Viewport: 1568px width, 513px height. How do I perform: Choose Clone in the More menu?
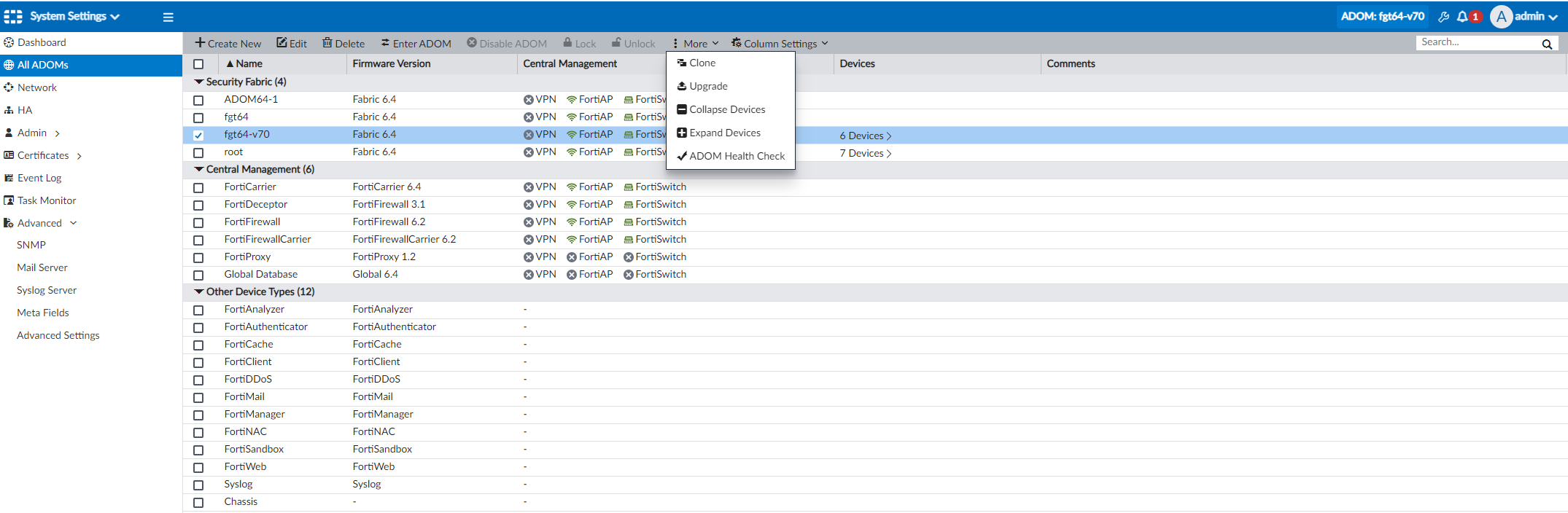point(702,63)
